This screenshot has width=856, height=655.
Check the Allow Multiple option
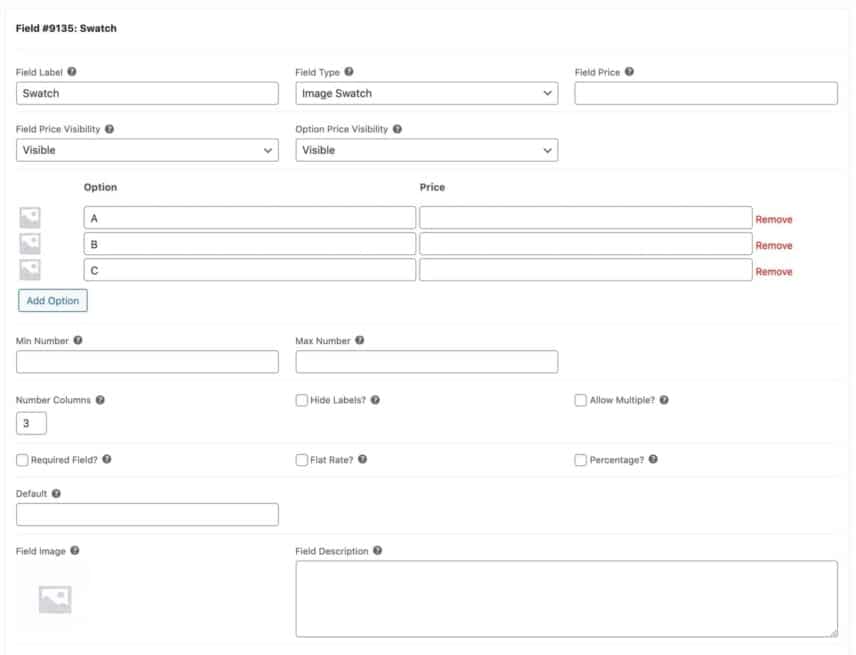(x=578, y=399)
